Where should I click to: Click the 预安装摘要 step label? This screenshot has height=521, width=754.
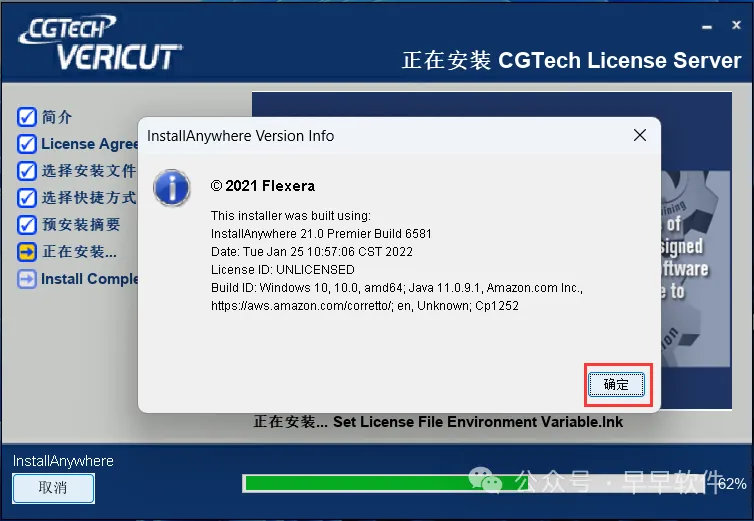coord(81,225)
